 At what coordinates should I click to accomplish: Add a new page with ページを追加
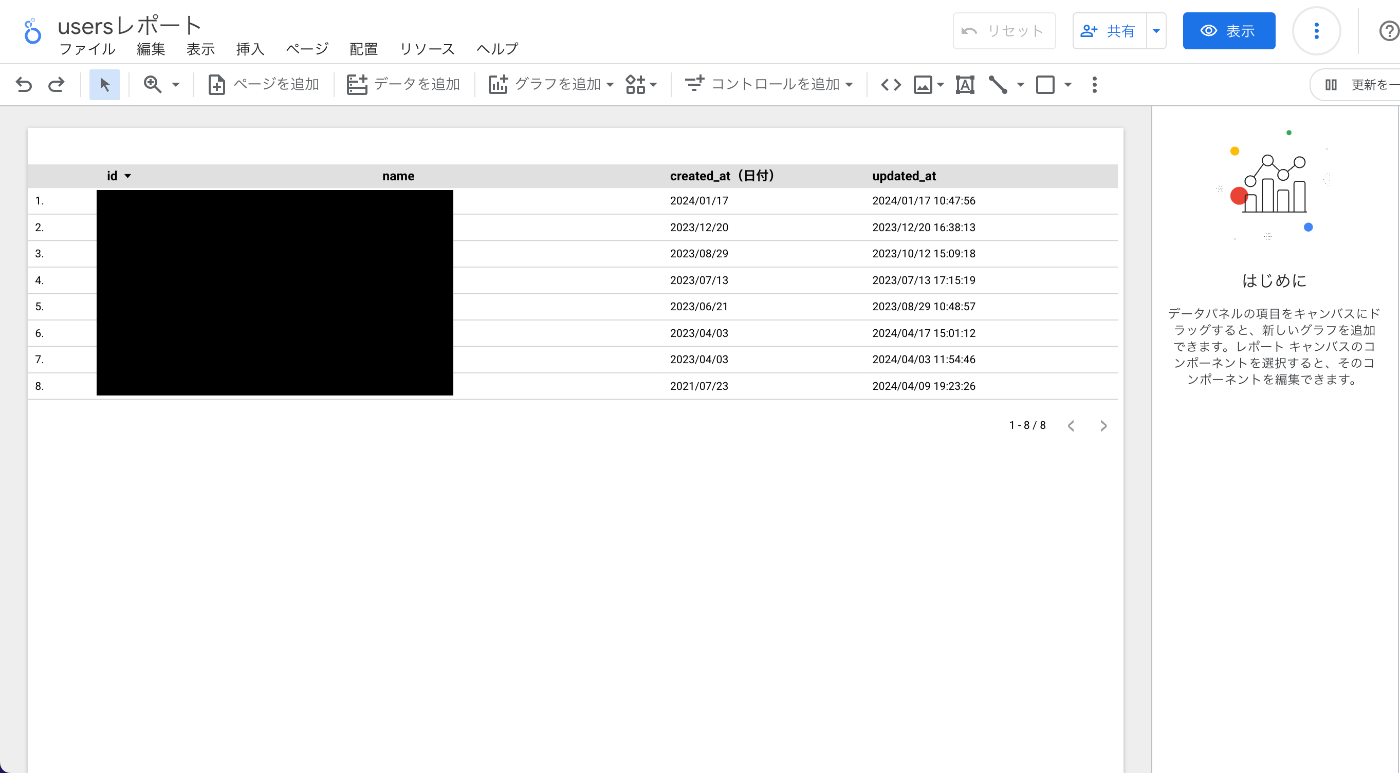(263, 85)
